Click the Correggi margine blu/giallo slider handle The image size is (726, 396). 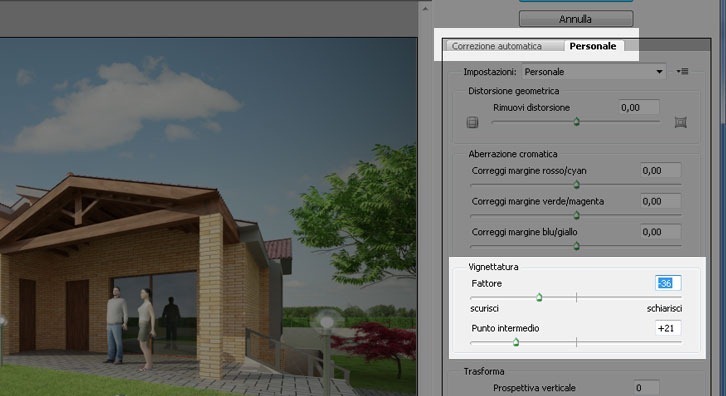[x=576, y=246]
